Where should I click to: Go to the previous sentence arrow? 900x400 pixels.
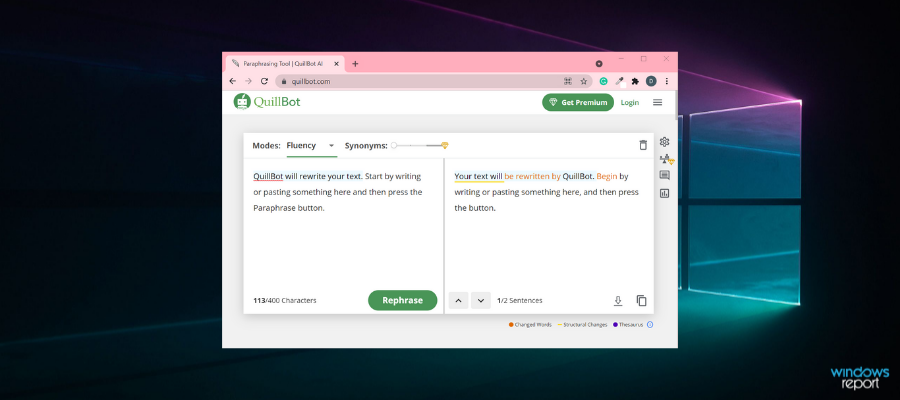click(x=459, y=301)
